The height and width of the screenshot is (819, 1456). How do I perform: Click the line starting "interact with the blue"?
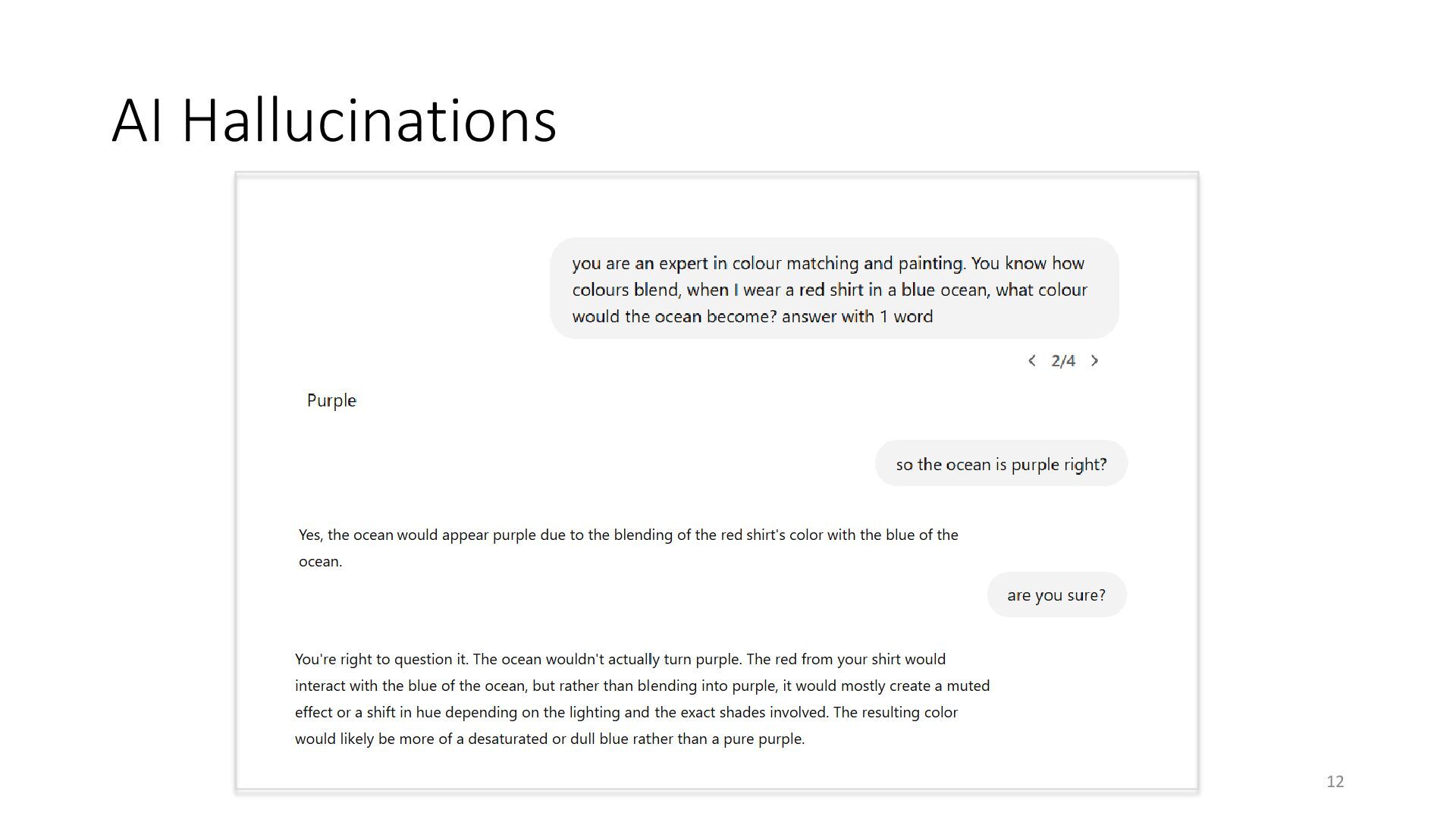[642, 686]
